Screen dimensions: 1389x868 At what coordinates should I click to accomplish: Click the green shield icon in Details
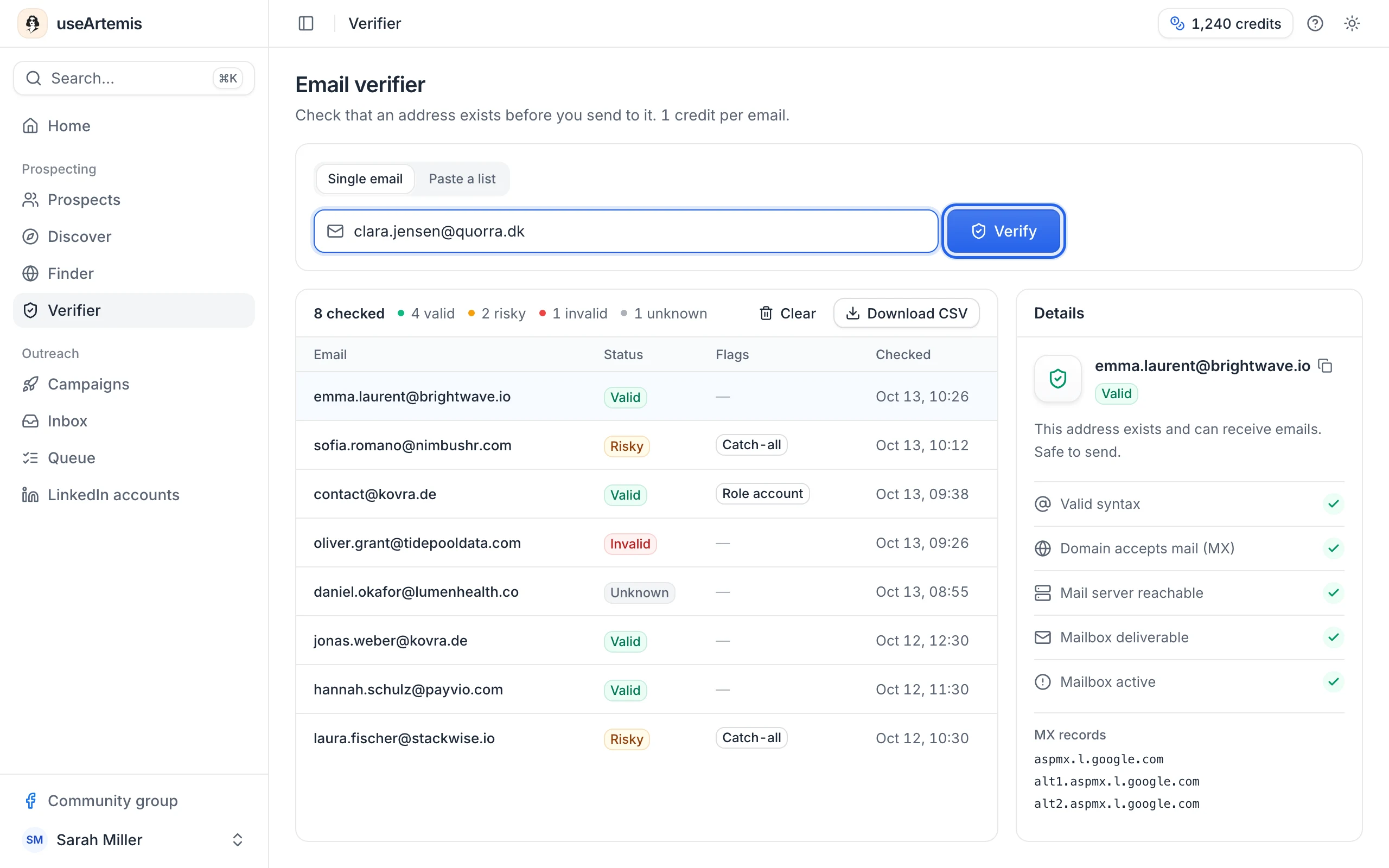[x=1058, y=378]
